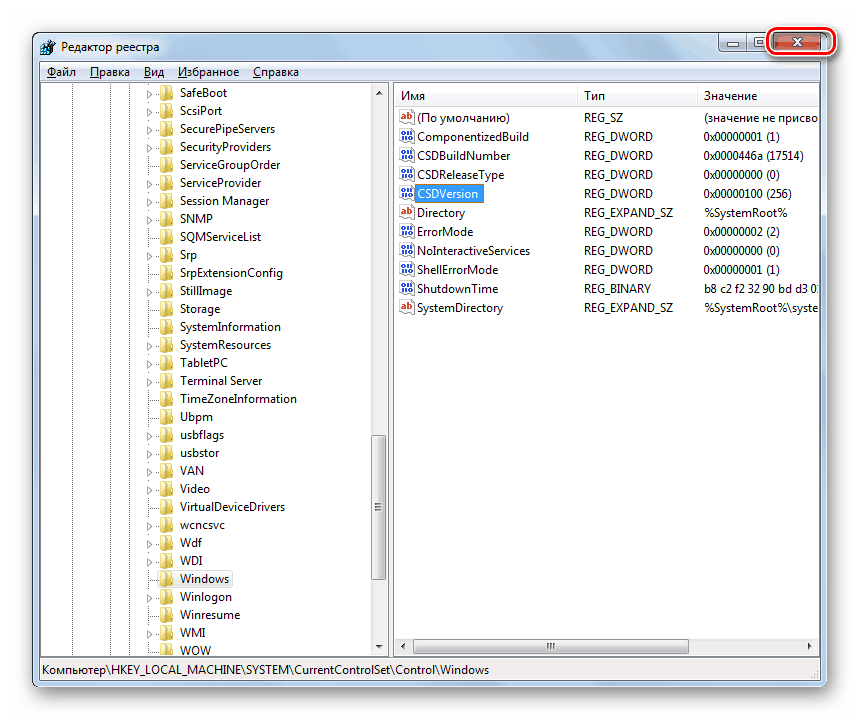Minimize the Registry Editor window

click(x=733, y=42)
